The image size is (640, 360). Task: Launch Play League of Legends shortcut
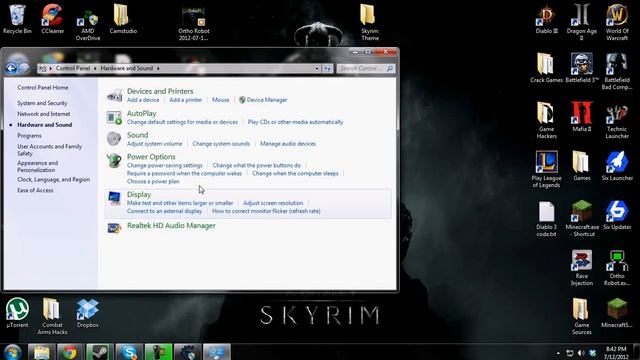(x=547, y=169)
